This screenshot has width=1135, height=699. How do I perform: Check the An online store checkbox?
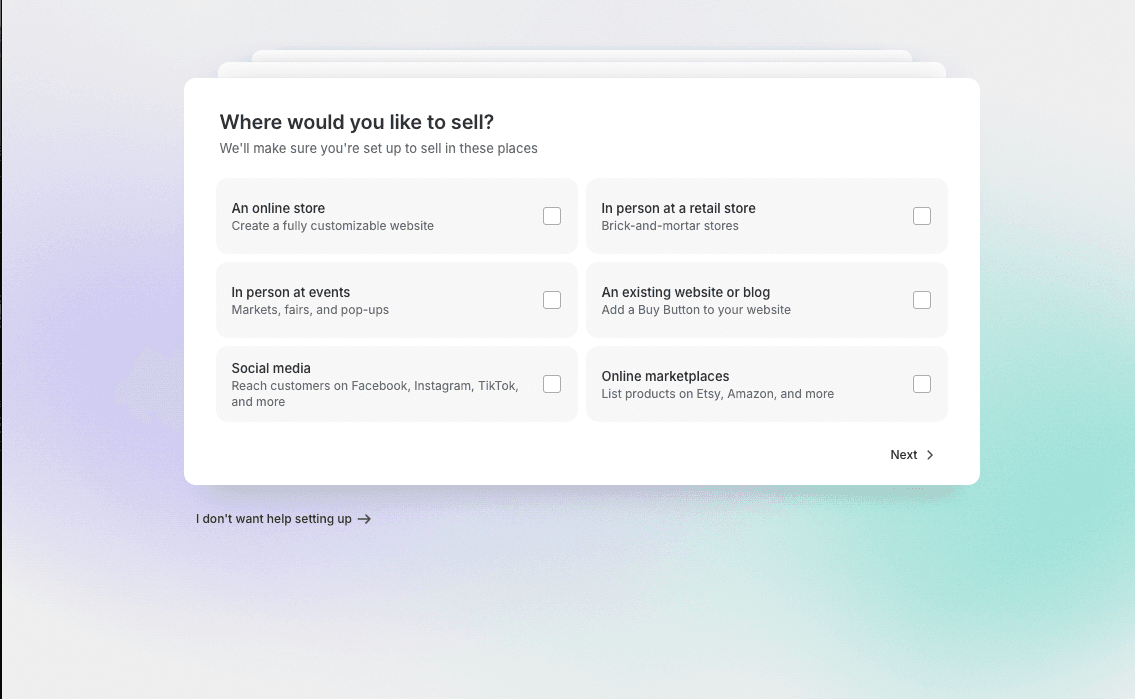pyautogui.click(x=552, y=216)
